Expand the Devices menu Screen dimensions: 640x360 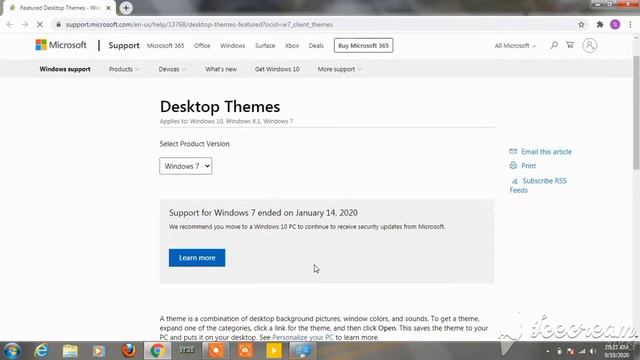(172, 69)
